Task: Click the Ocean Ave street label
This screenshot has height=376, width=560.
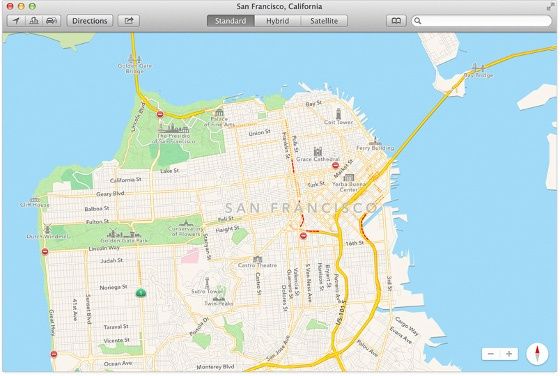Action: click(118, 364)
